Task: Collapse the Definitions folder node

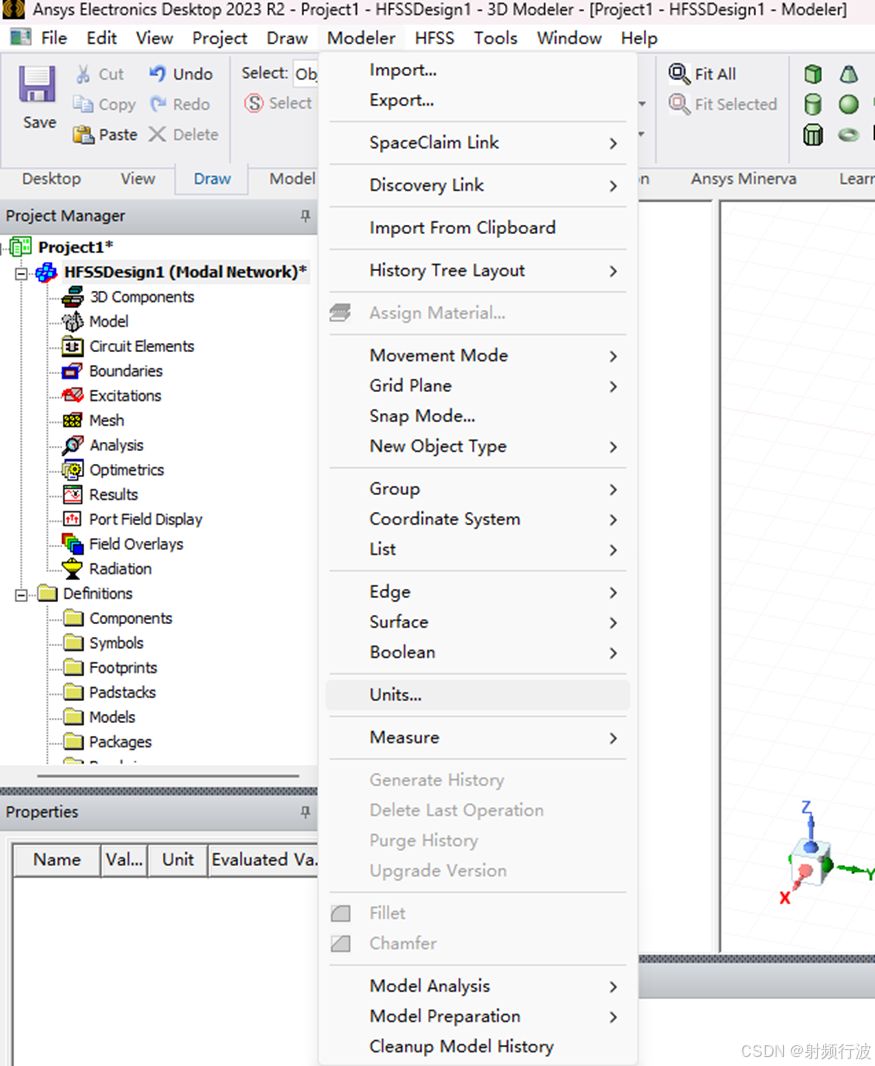Action: pos(21,595)
